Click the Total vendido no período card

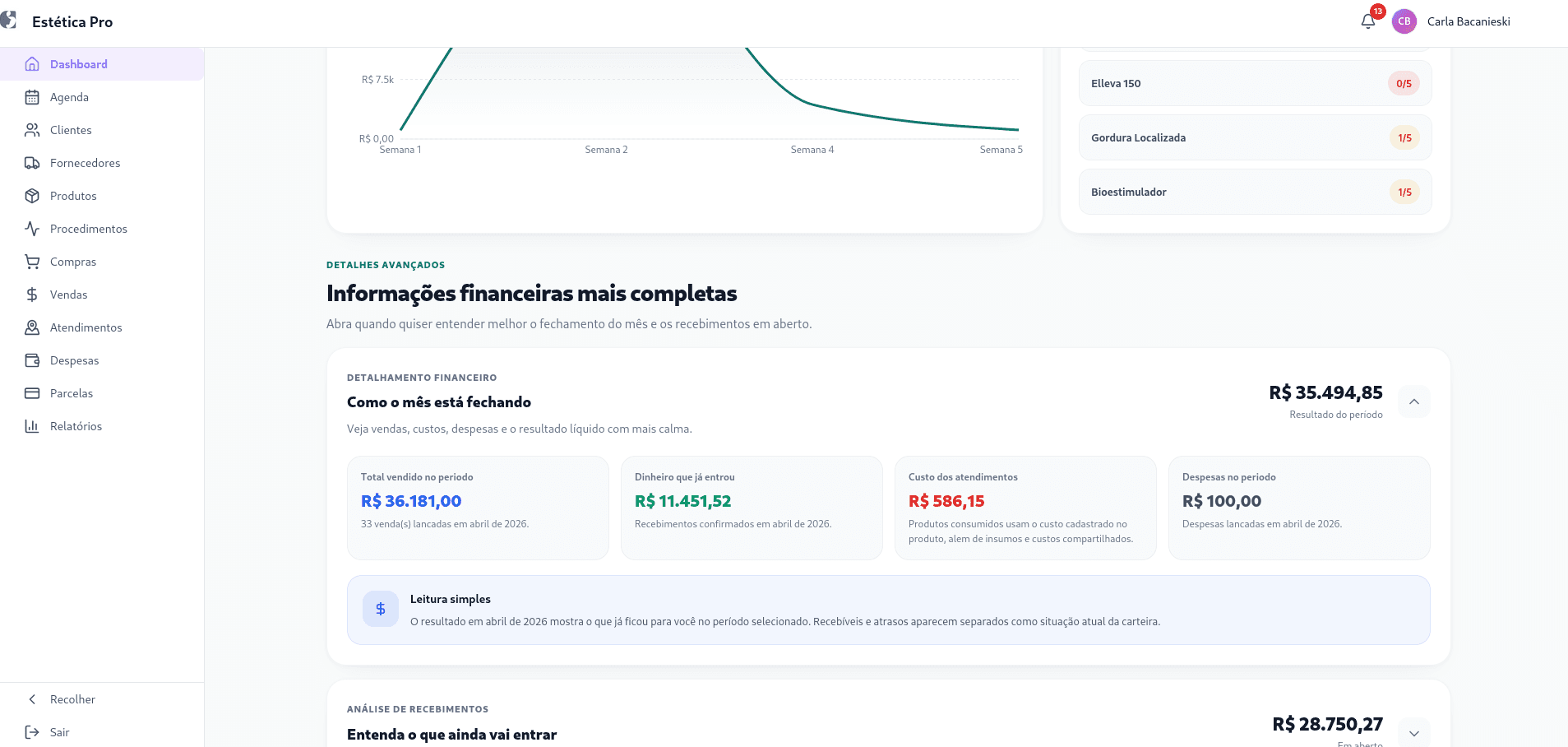(478, 508)
